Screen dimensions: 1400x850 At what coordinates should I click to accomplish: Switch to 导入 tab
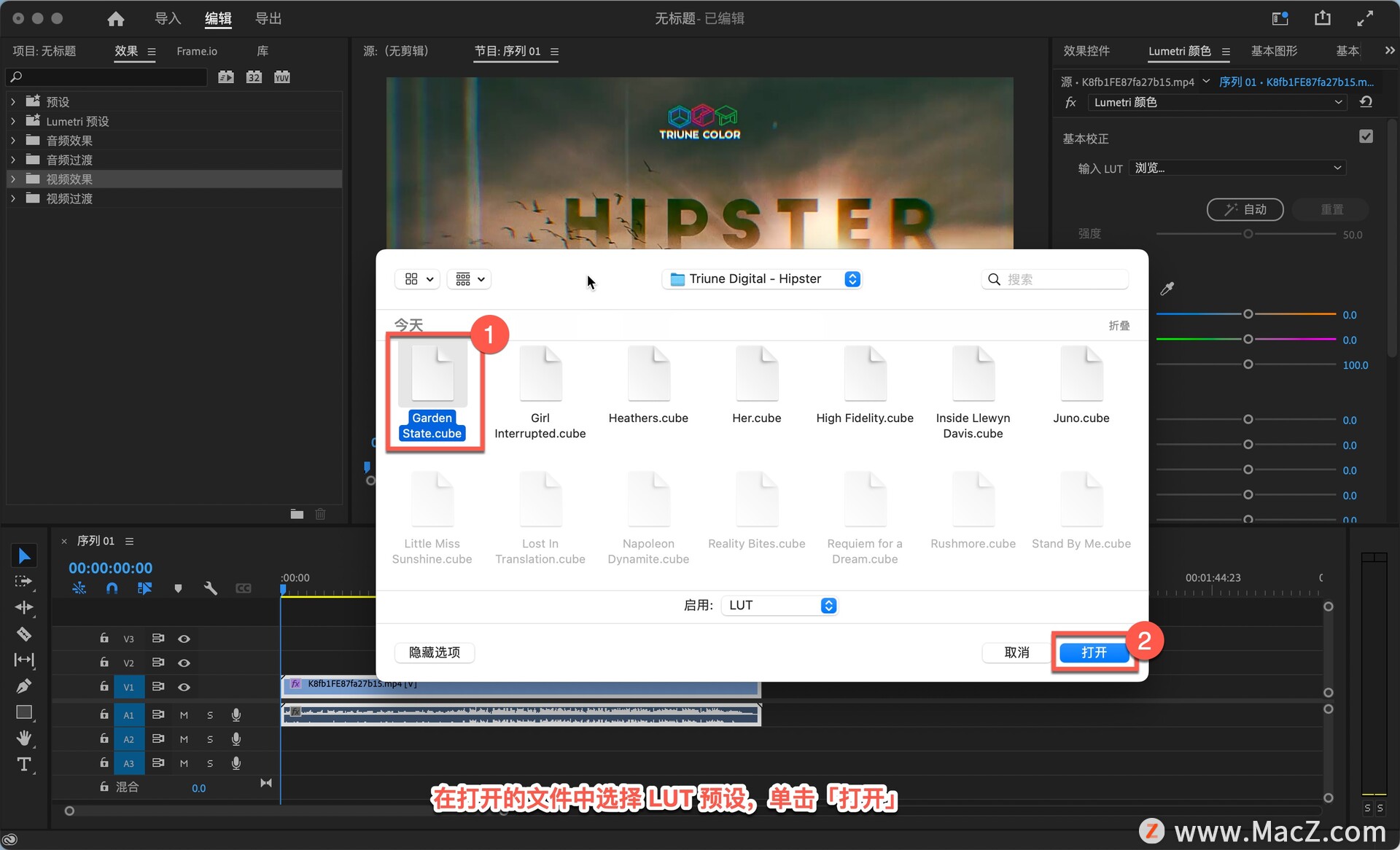[168, 18]
